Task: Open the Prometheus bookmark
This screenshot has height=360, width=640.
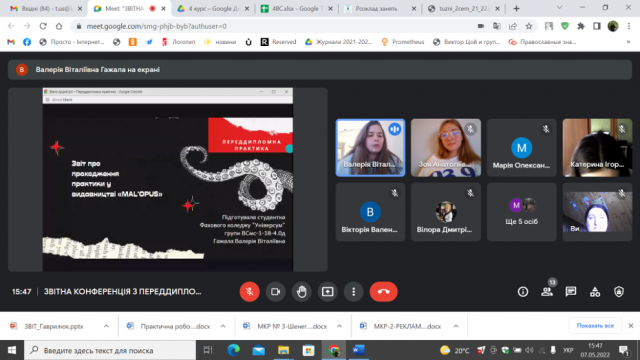Action: [403, 42]
